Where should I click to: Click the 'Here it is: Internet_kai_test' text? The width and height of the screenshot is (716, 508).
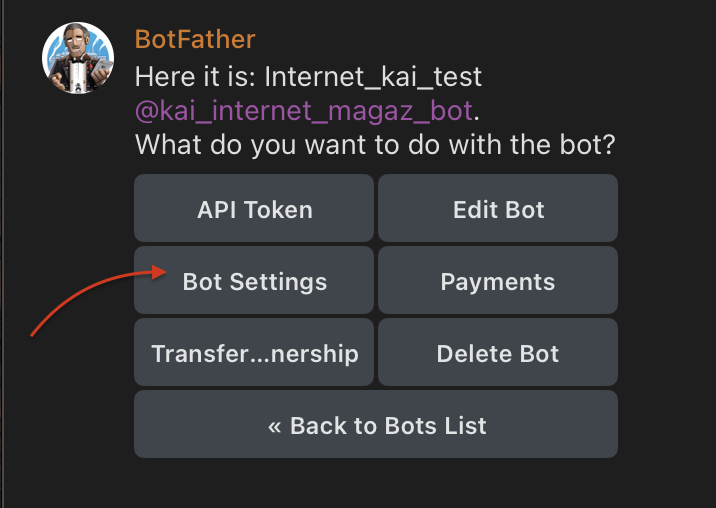[308, 76]
